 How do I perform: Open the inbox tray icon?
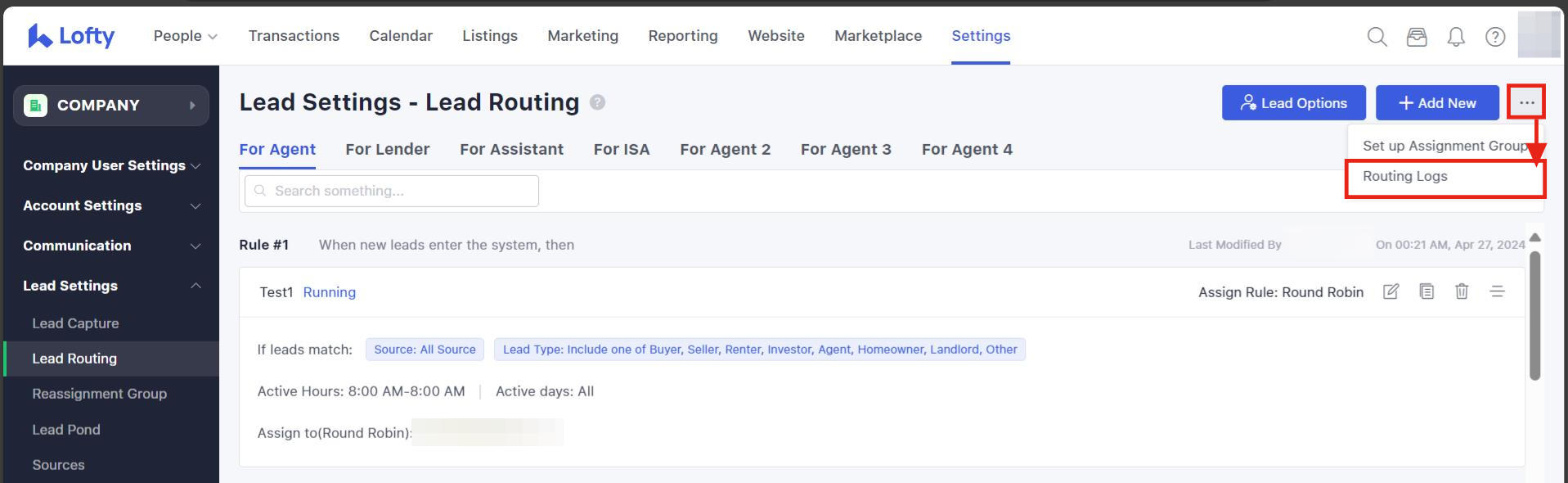tap(1417, 37)
